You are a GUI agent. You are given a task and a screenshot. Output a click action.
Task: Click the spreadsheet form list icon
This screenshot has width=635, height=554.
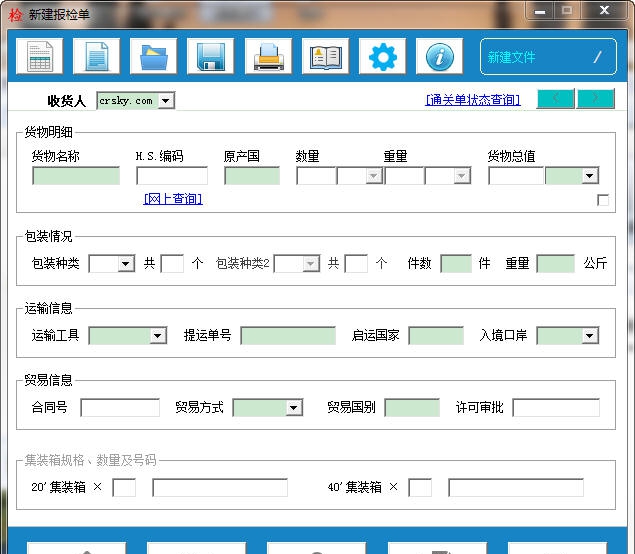coord(39,57)
